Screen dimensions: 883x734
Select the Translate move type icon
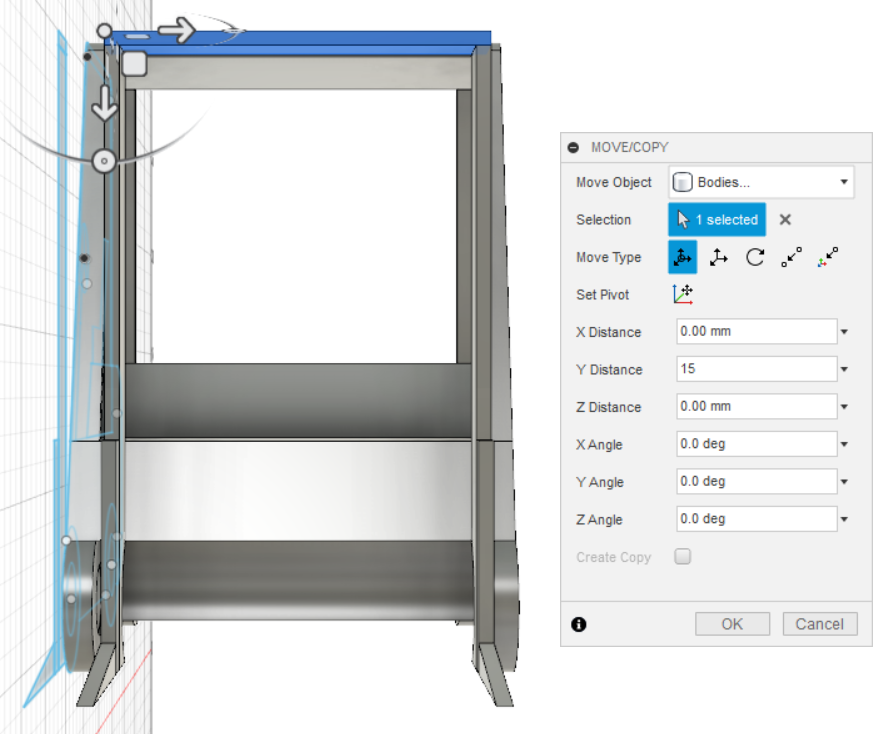(719, 257)
